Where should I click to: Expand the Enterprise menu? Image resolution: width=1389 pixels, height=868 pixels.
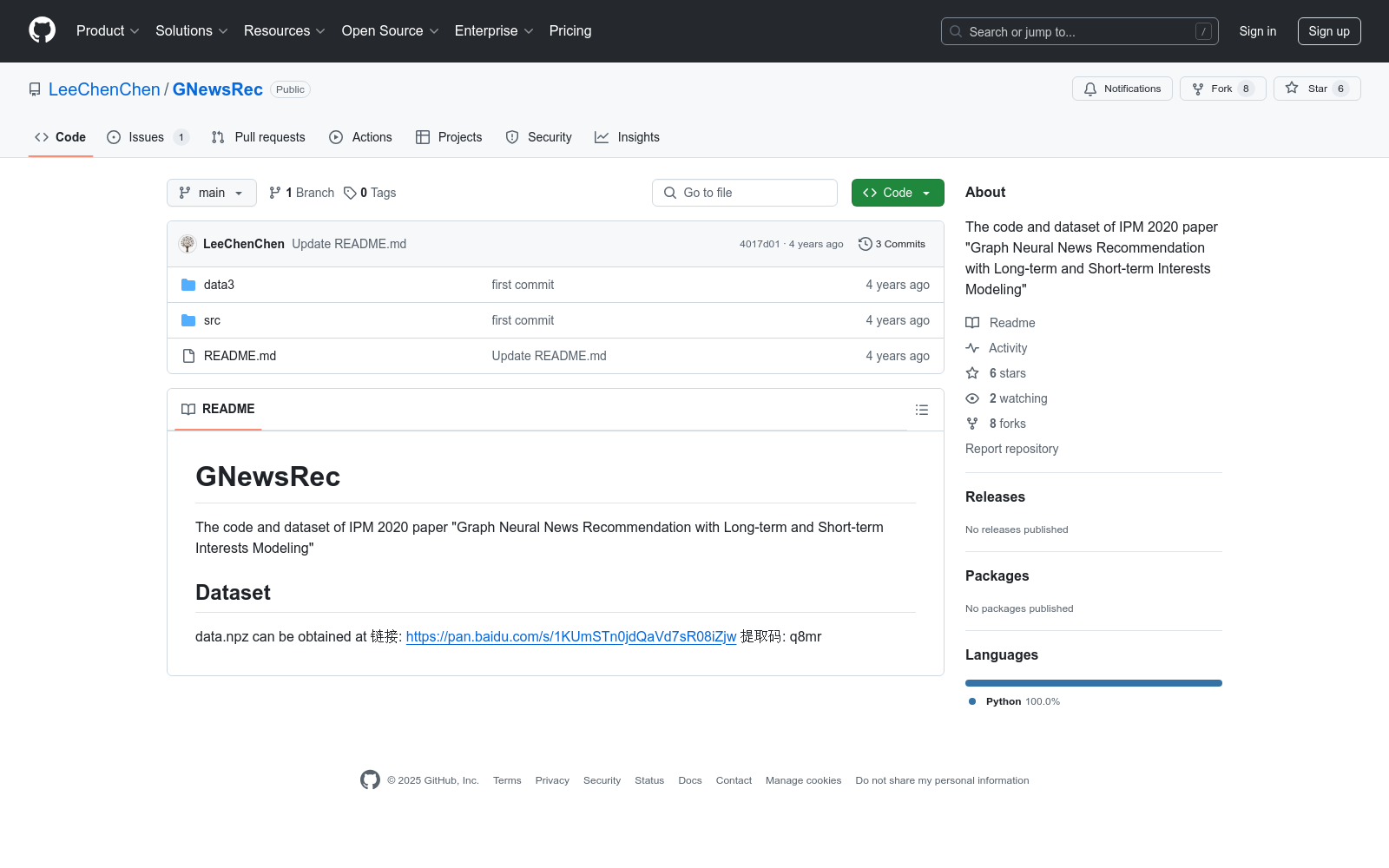click(494, 31)
